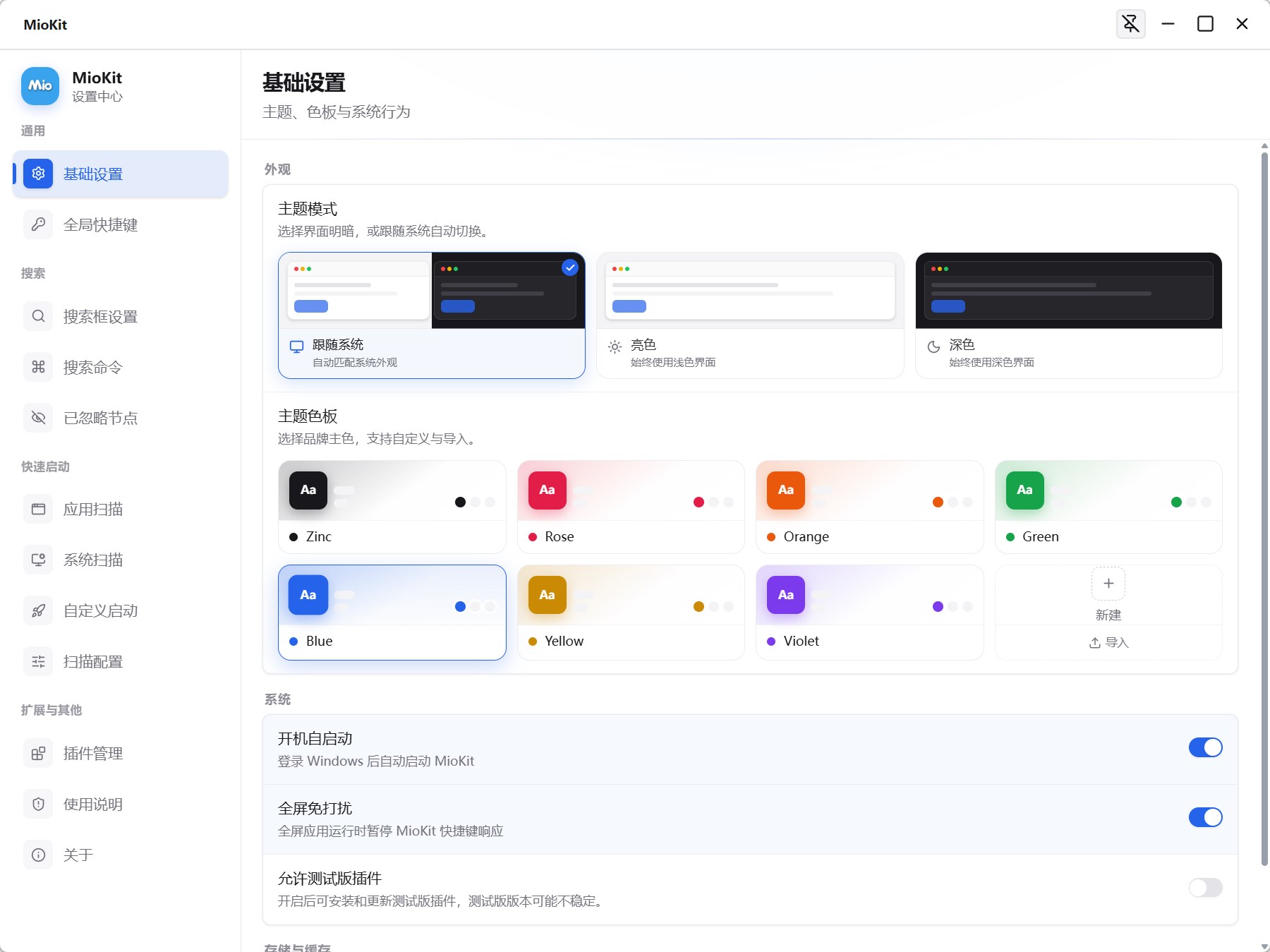Turn off the 开机自启动 switch
The height and width of the screenshot is (952, 1270).
1205,747
